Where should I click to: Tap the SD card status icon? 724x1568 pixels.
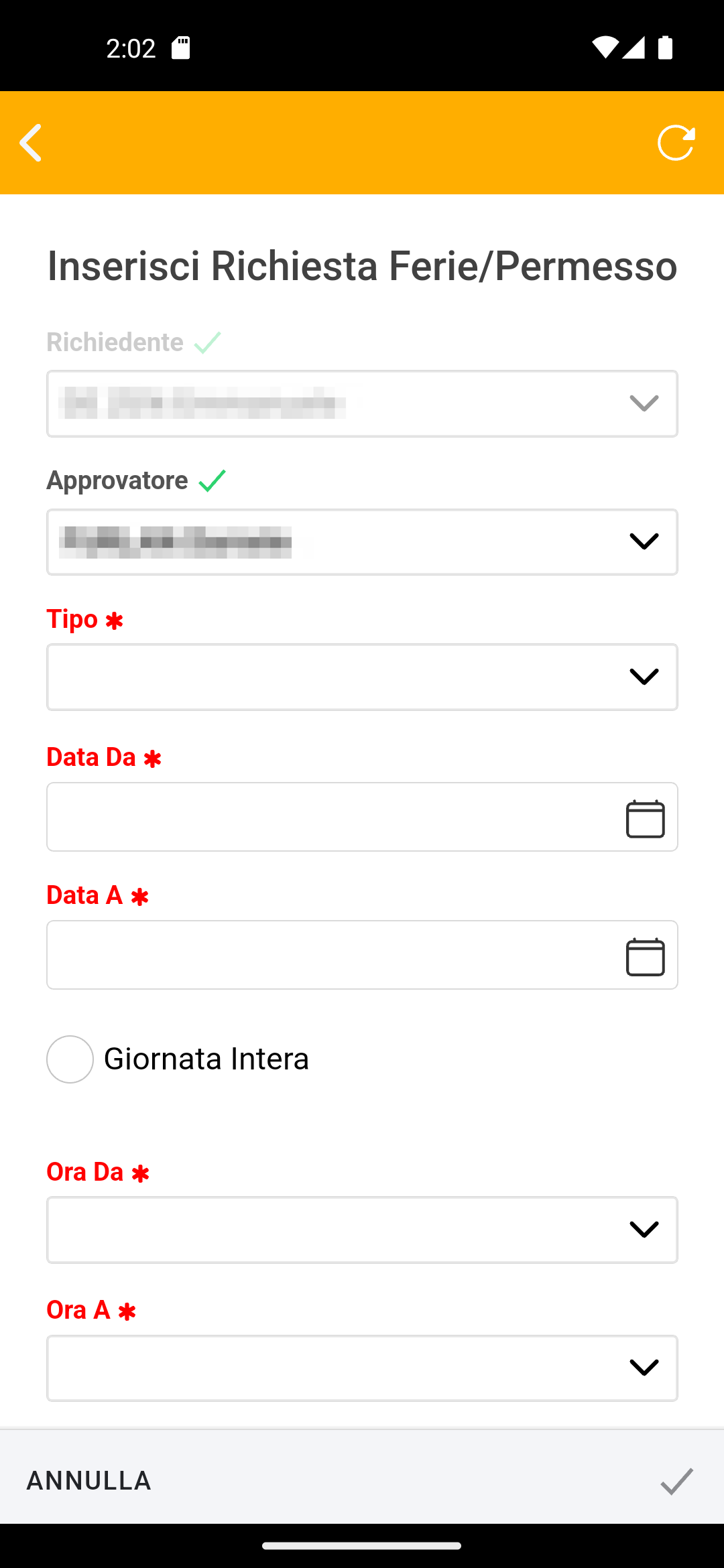[x=180, y=48]
